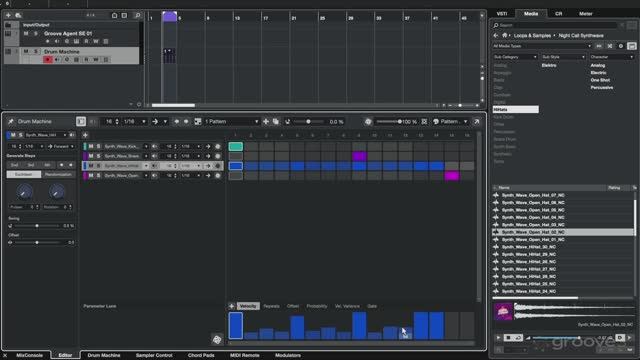Click the arrow icon on Synth_Wave_Kick lane

click(208, 146)
